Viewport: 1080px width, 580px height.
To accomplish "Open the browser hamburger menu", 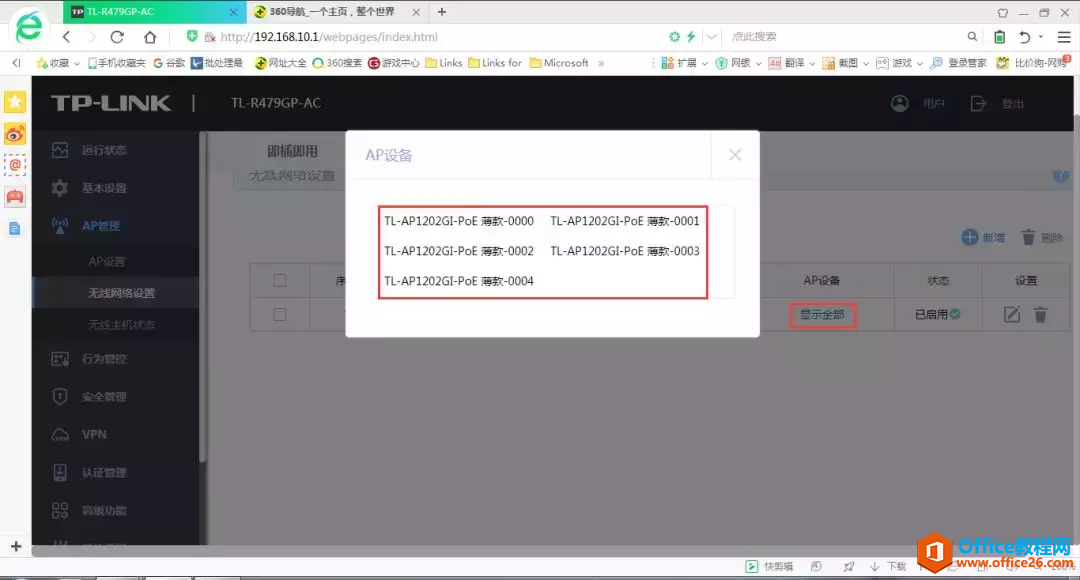I will pyautogui.click(x=1064, y=37).
